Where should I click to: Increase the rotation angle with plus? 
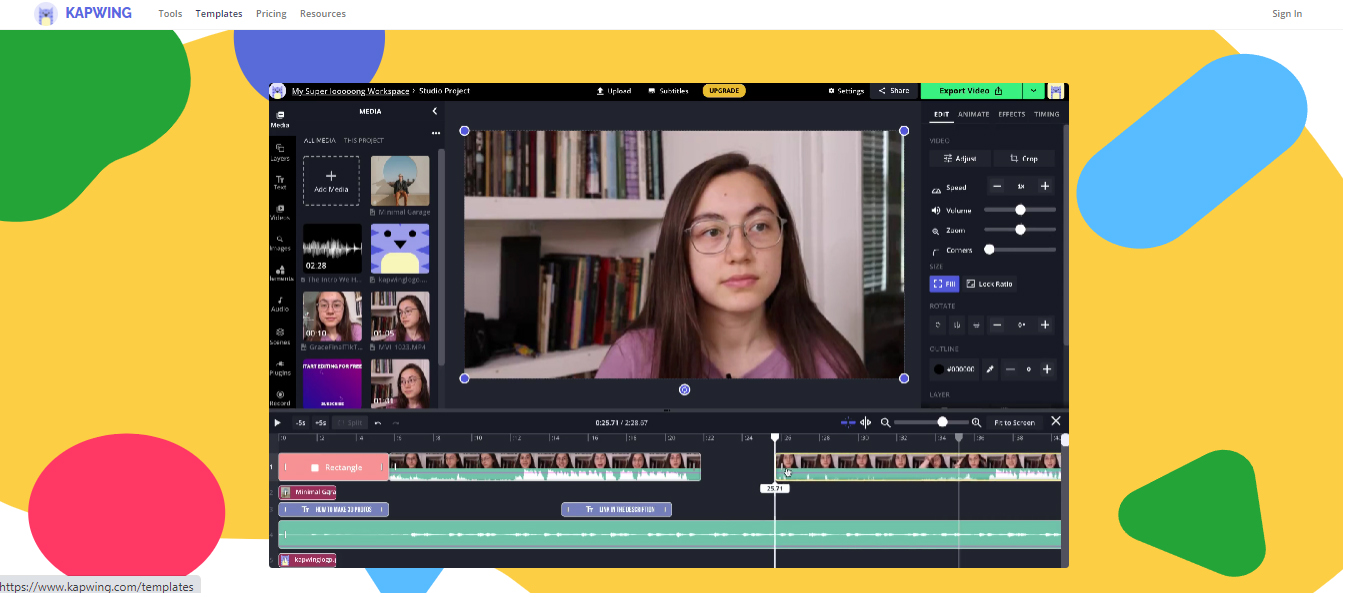(x=1045, y=325)
